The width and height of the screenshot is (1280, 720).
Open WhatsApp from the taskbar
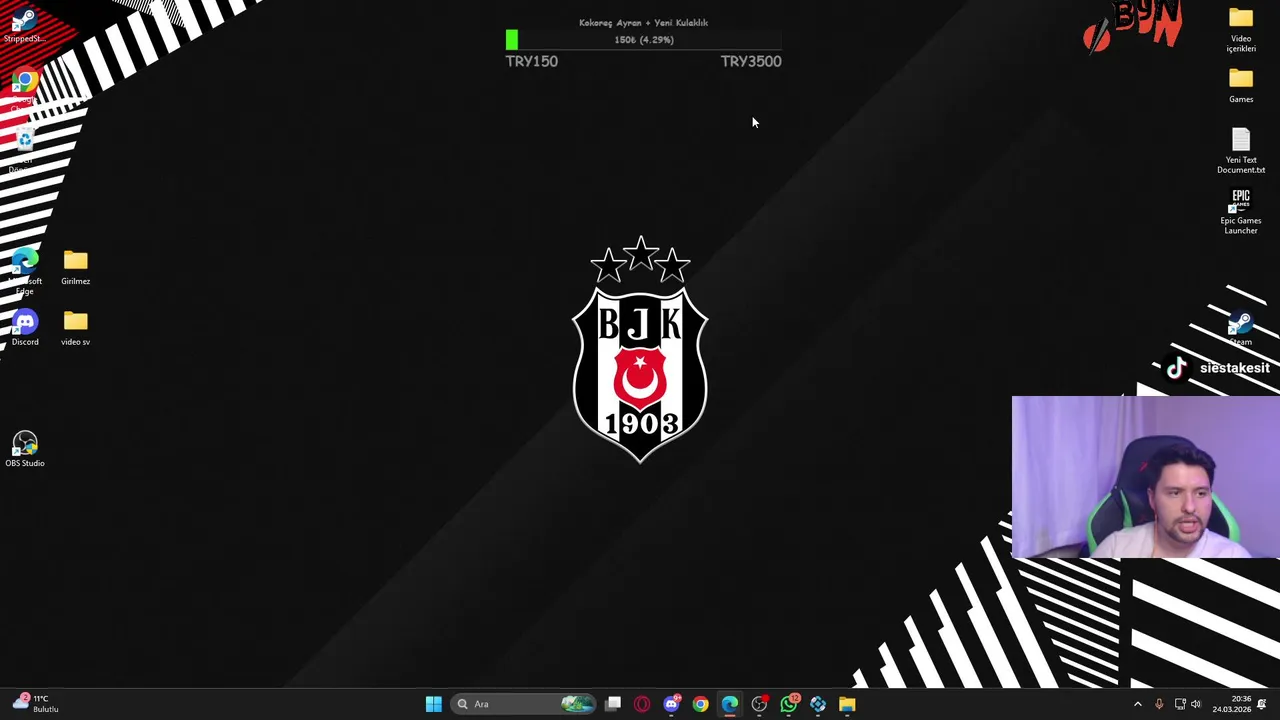point(789,704)
